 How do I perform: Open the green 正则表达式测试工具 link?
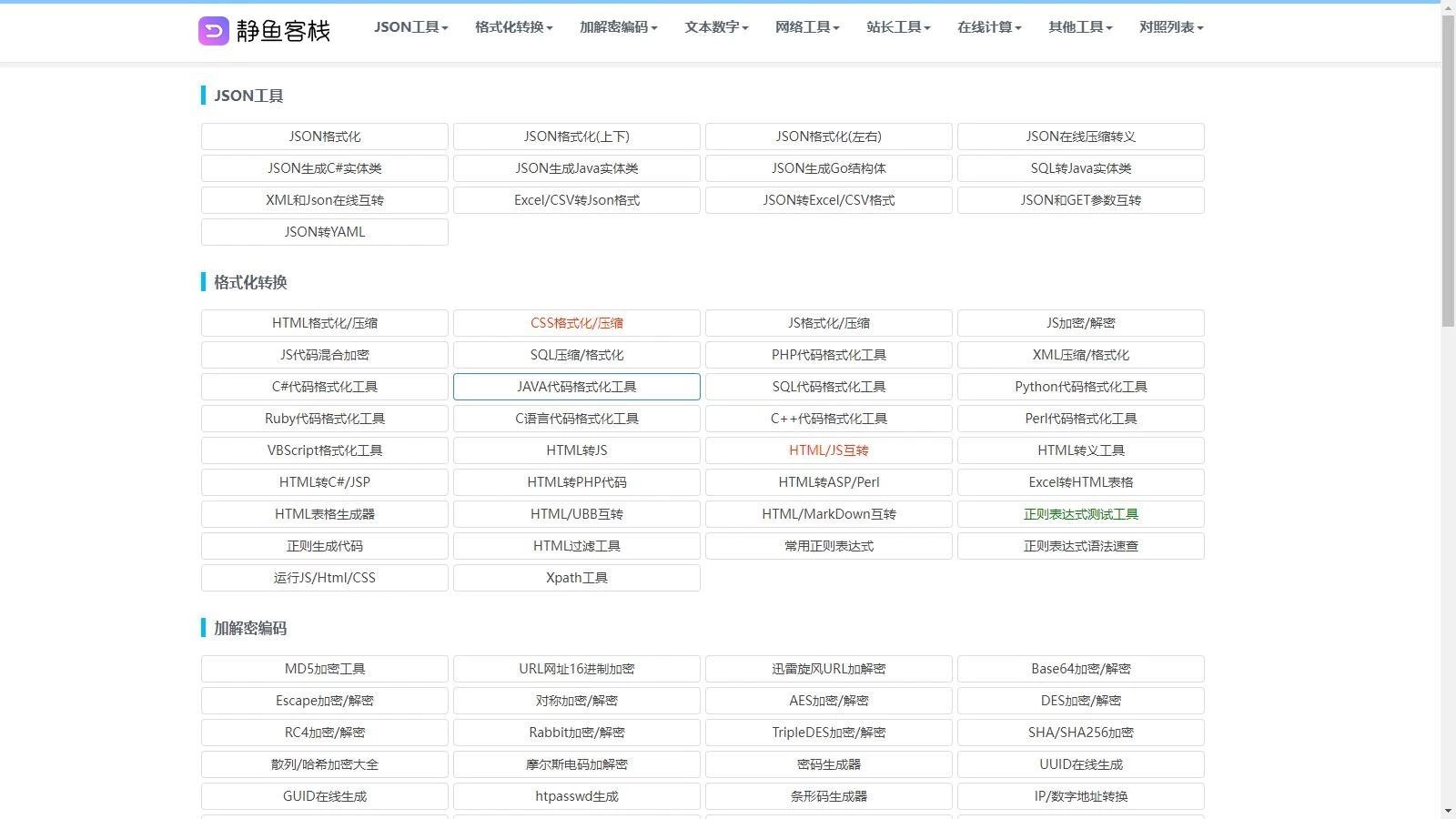1081,514
